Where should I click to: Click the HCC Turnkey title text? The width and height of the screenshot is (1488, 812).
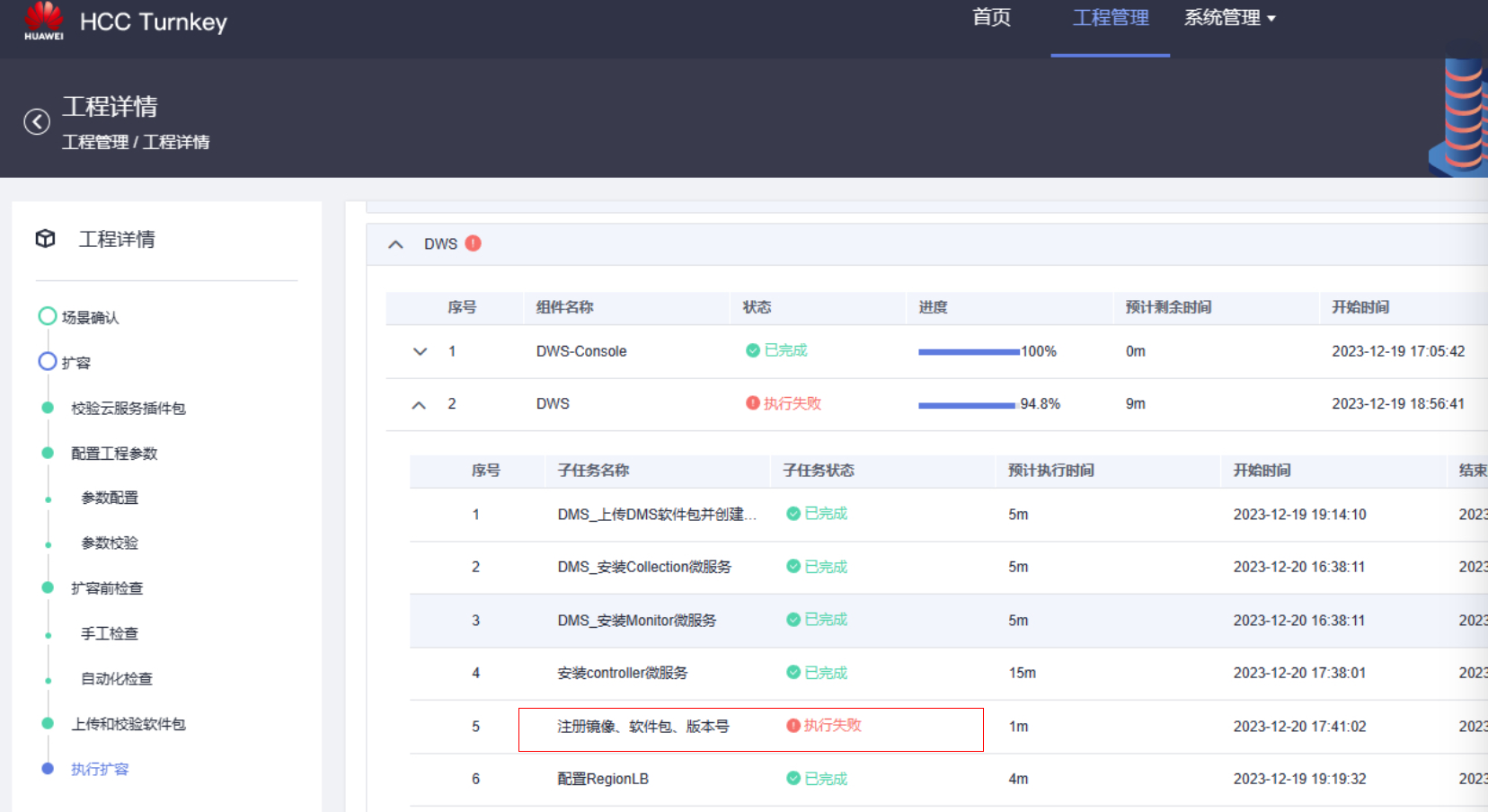[x=154, y=22]
